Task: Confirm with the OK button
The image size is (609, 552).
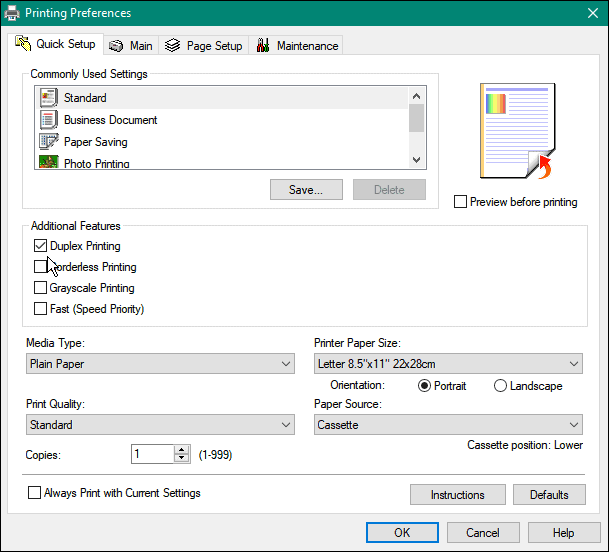Action: 402,532
